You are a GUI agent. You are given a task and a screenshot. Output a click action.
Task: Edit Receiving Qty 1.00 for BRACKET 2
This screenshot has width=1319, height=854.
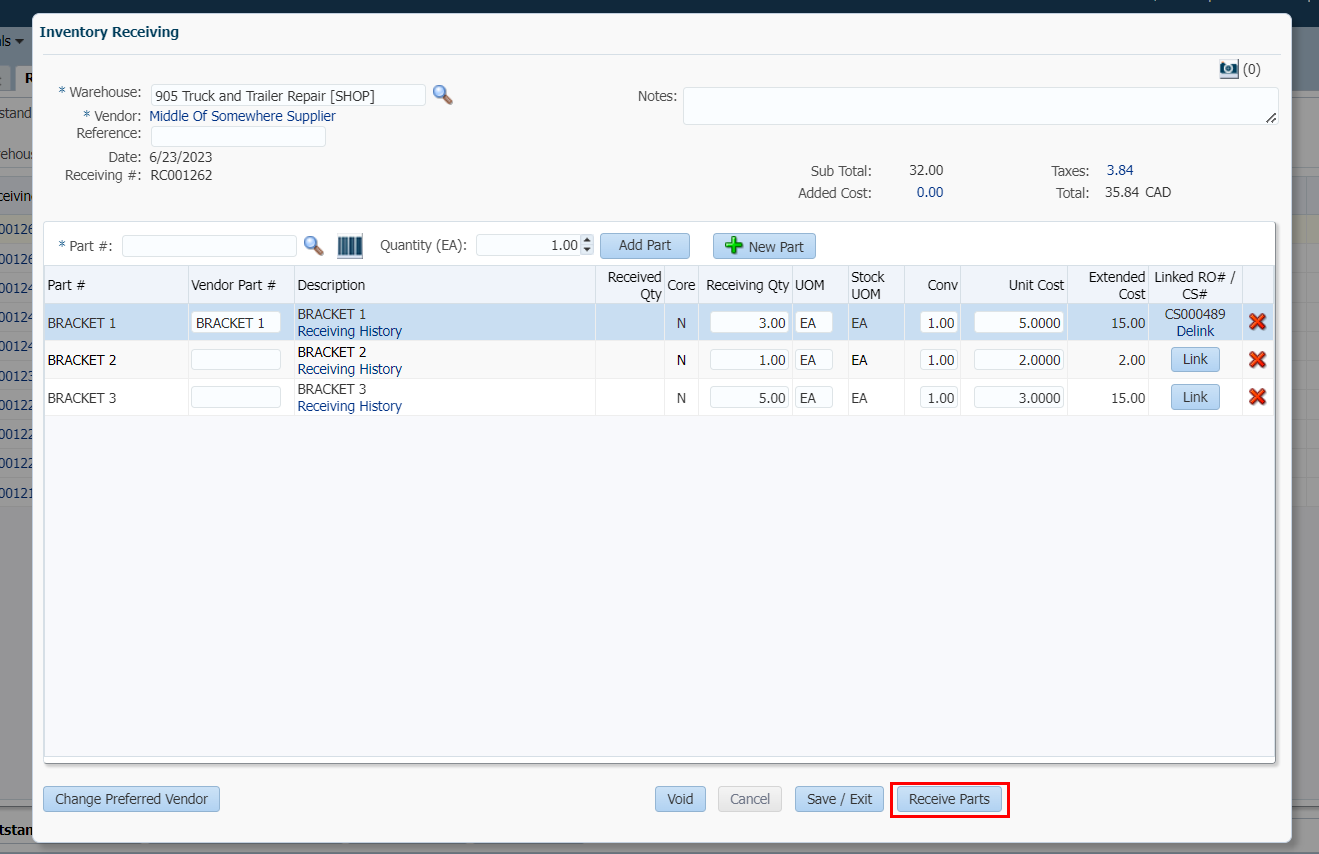(749, 360)
